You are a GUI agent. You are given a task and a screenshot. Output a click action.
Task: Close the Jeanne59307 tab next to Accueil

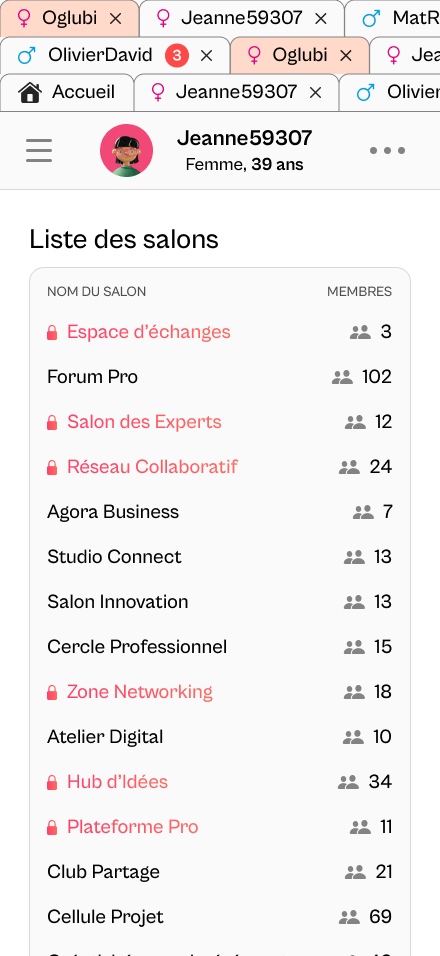pos(315,93)
